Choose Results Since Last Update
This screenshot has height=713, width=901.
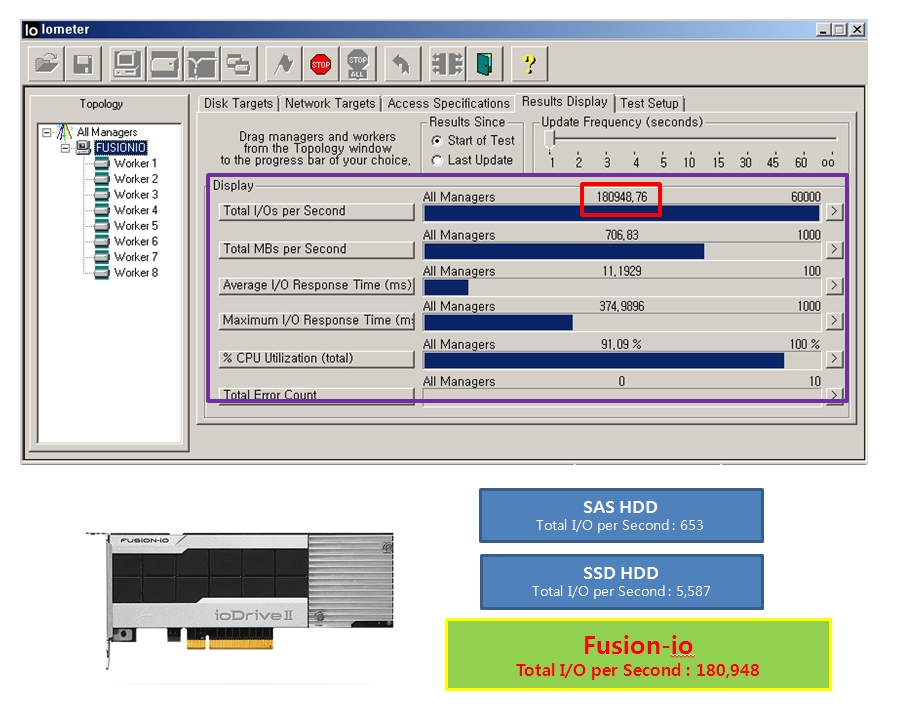coord(437,160)
